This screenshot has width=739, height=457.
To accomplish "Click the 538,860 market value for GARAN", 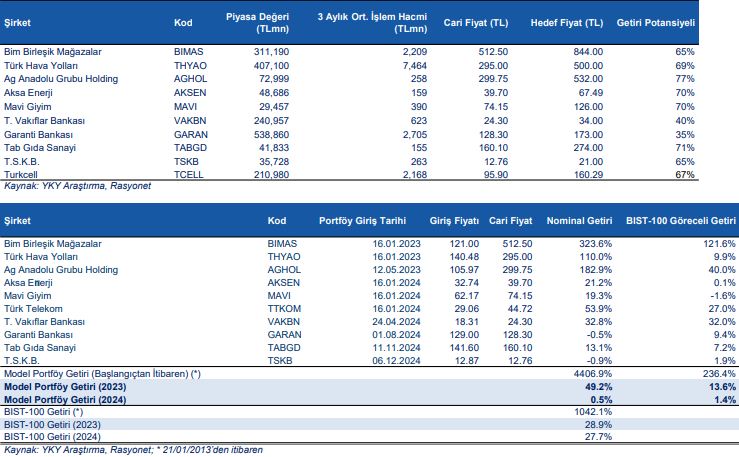I will pos(270,134).
